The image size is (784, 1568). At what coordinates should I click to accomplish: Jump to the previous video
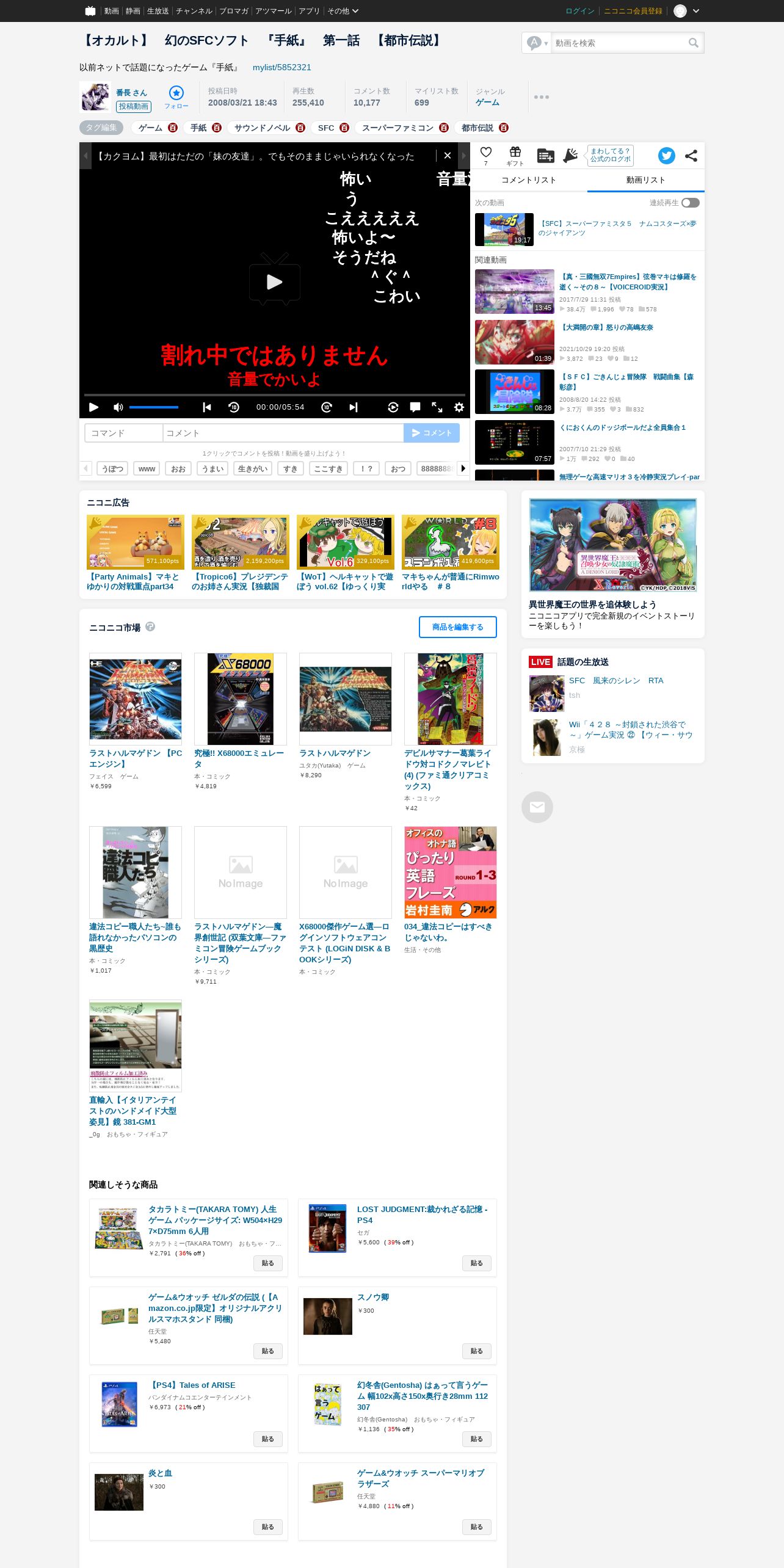point(207,407)
